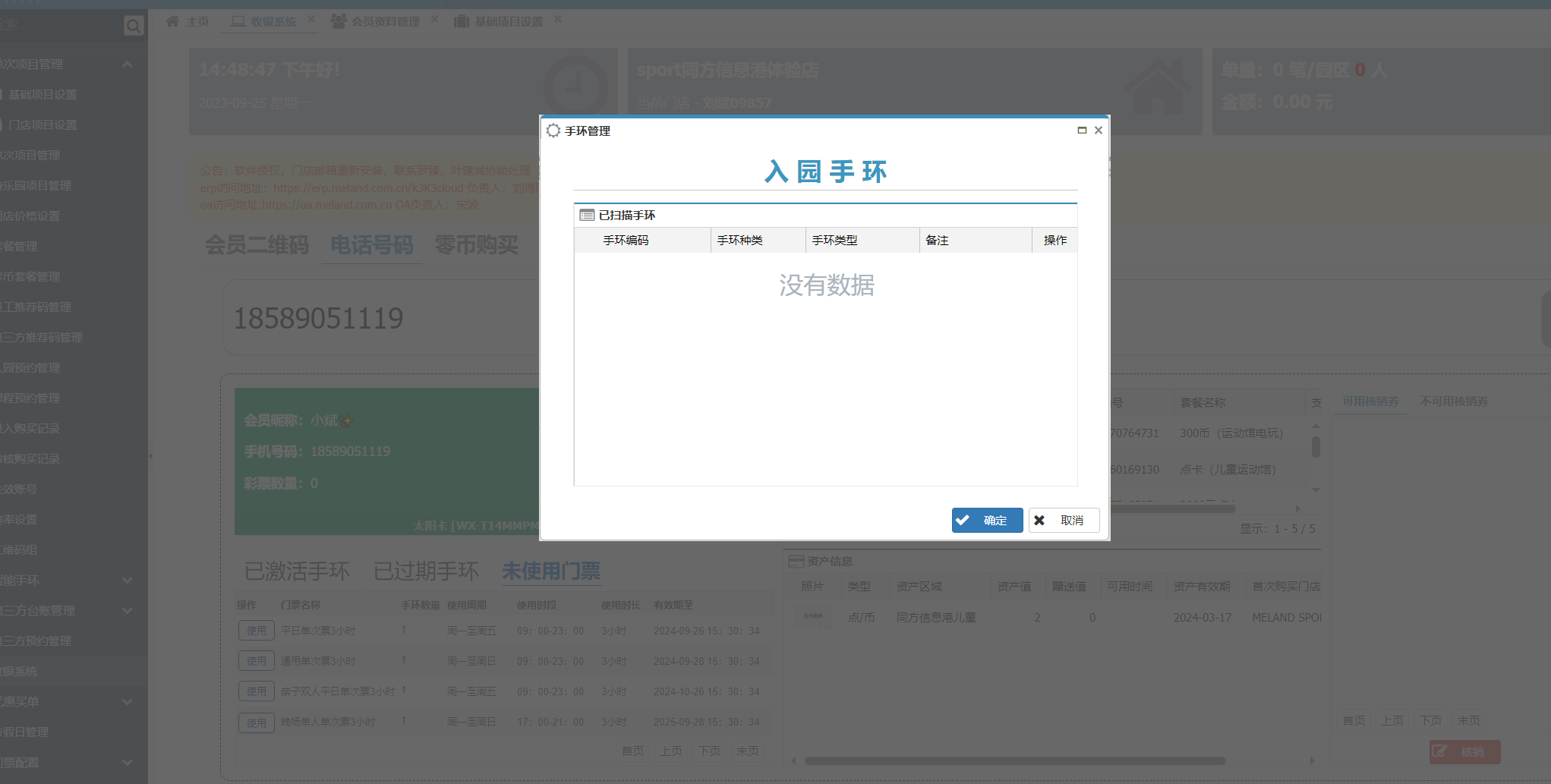The image size is (1551, 784).
Task: Switch to 会员二维码 tab
Action: pos(257,245)
